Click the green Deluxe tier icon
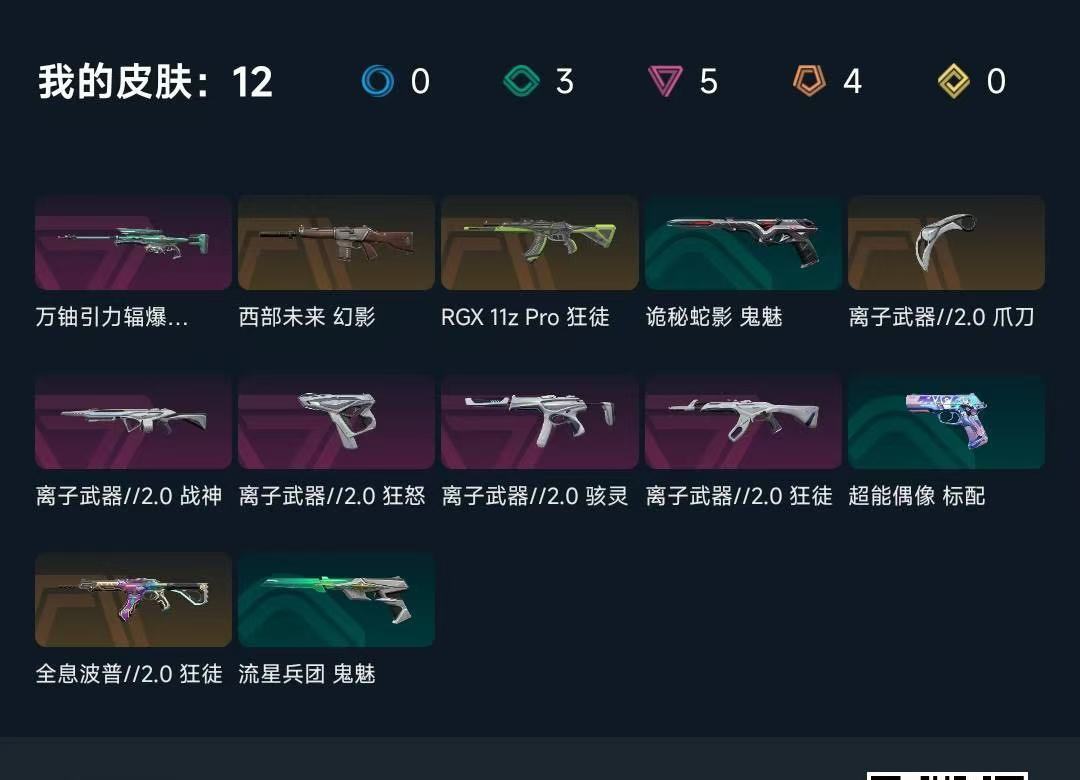The width and height of the screenshot is (1080, 780). [521, 81]
